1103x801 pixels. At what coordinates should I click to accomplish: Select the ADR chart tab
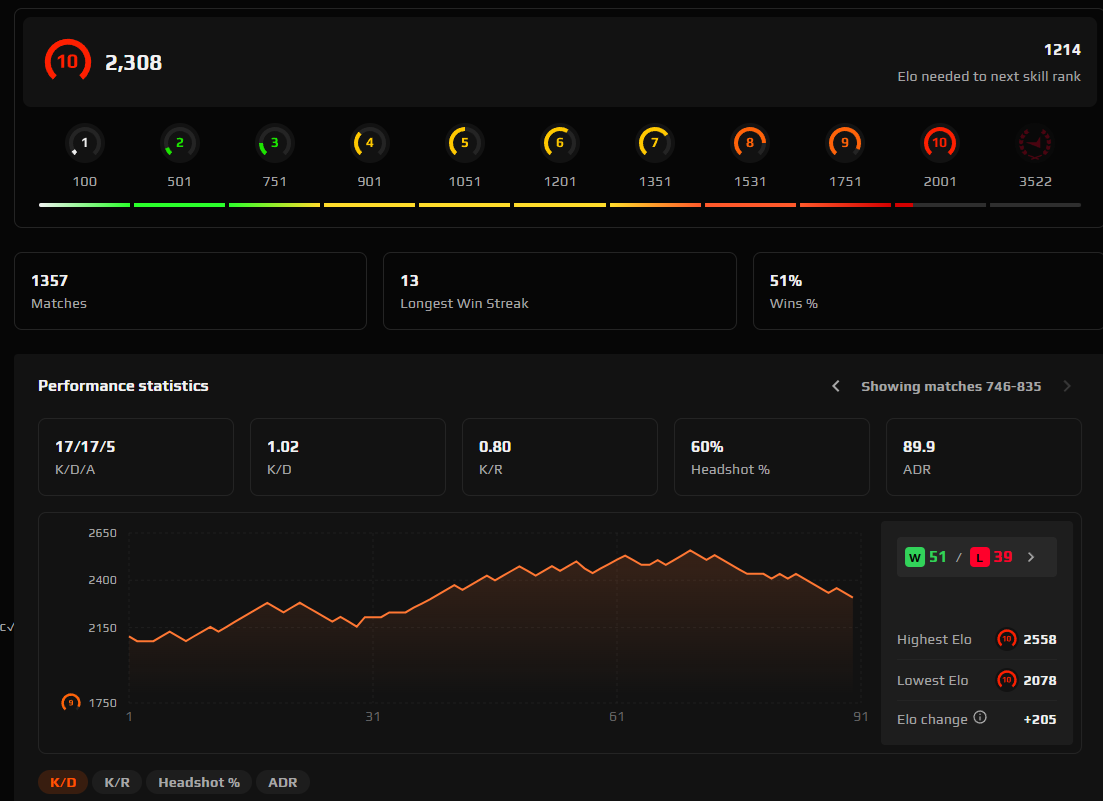coord(282,782)
